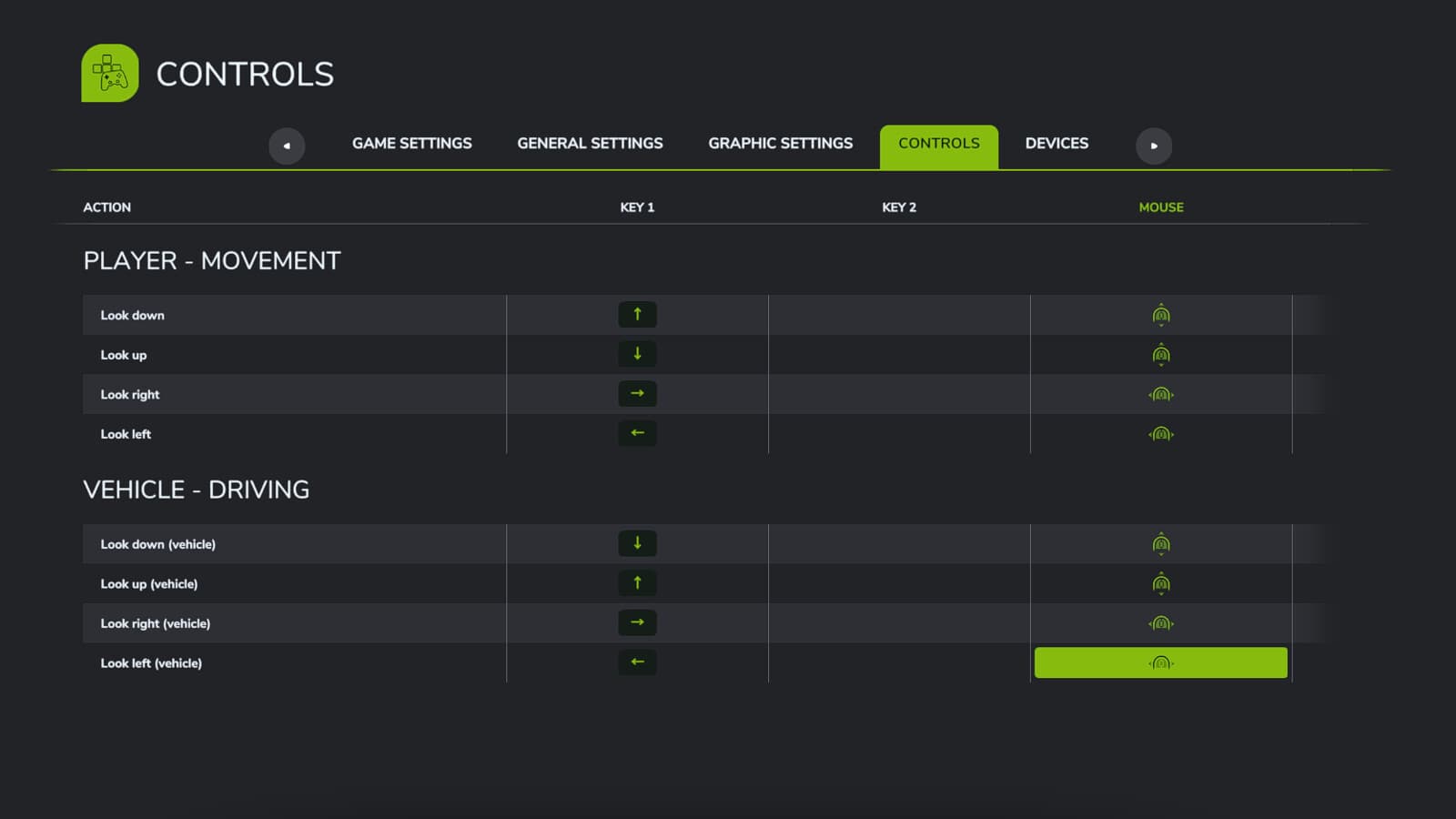Viewport: 1456px width, 819px height.
Task: Click empty Key 2 cell for Look down
Action: 899,315
